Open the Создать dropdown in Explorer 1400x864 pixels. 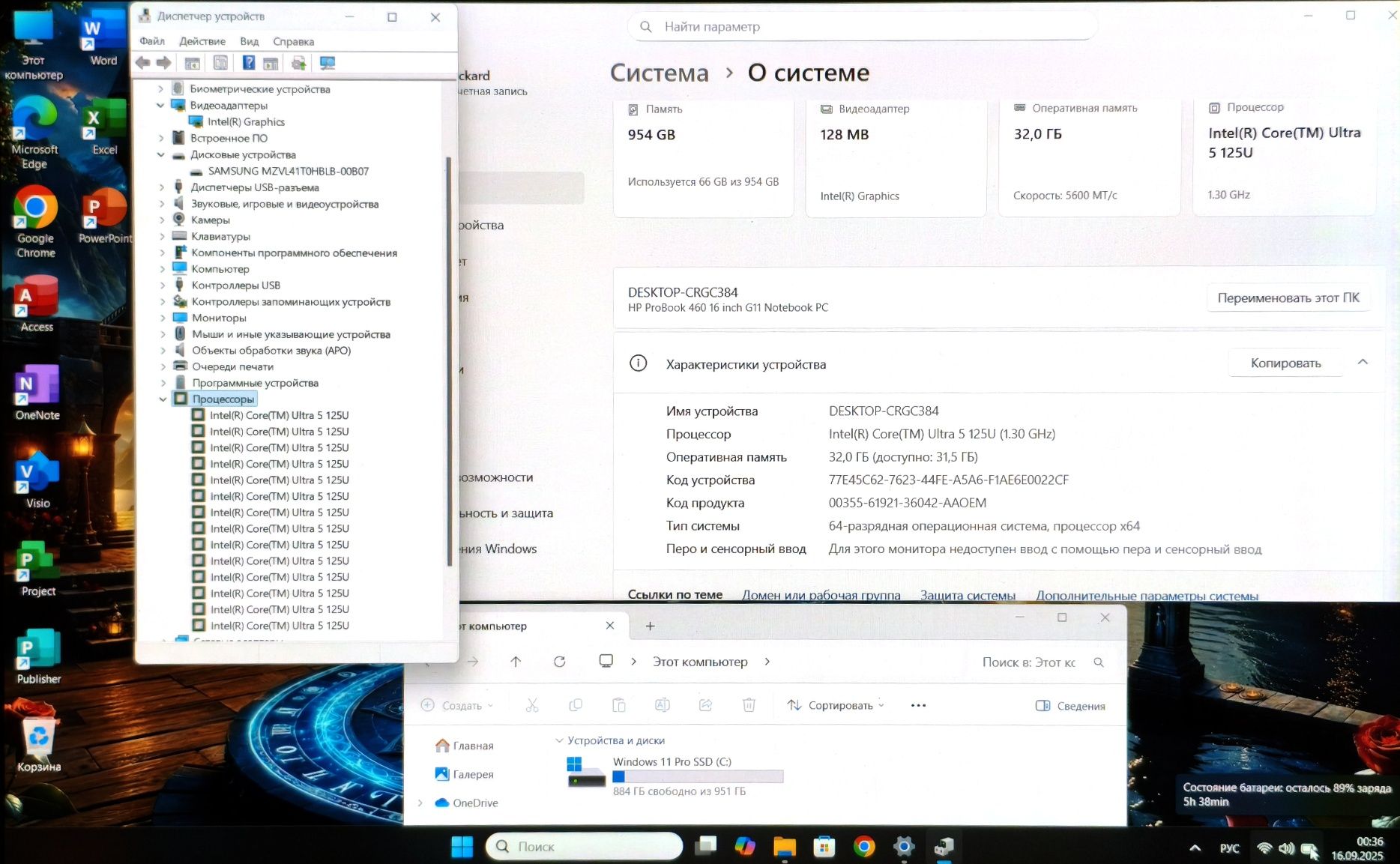[457, 705]
